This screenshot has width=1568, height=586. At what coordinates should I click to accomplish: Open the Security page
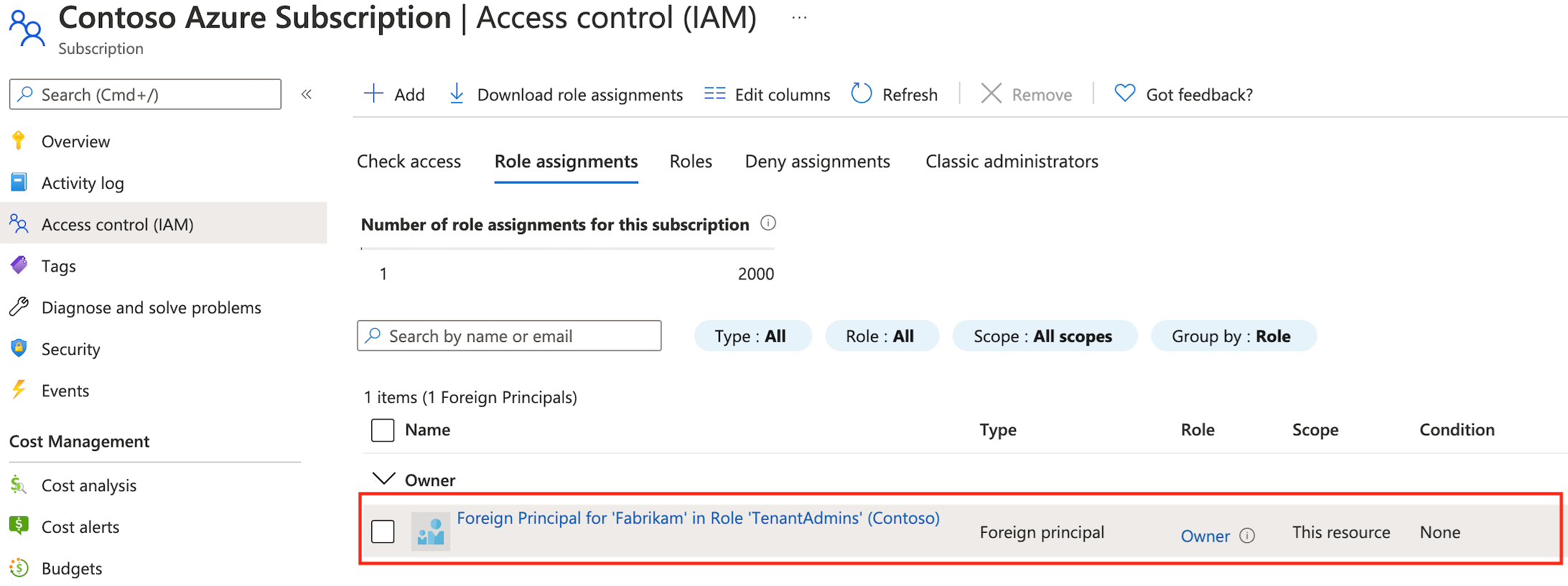70,348
